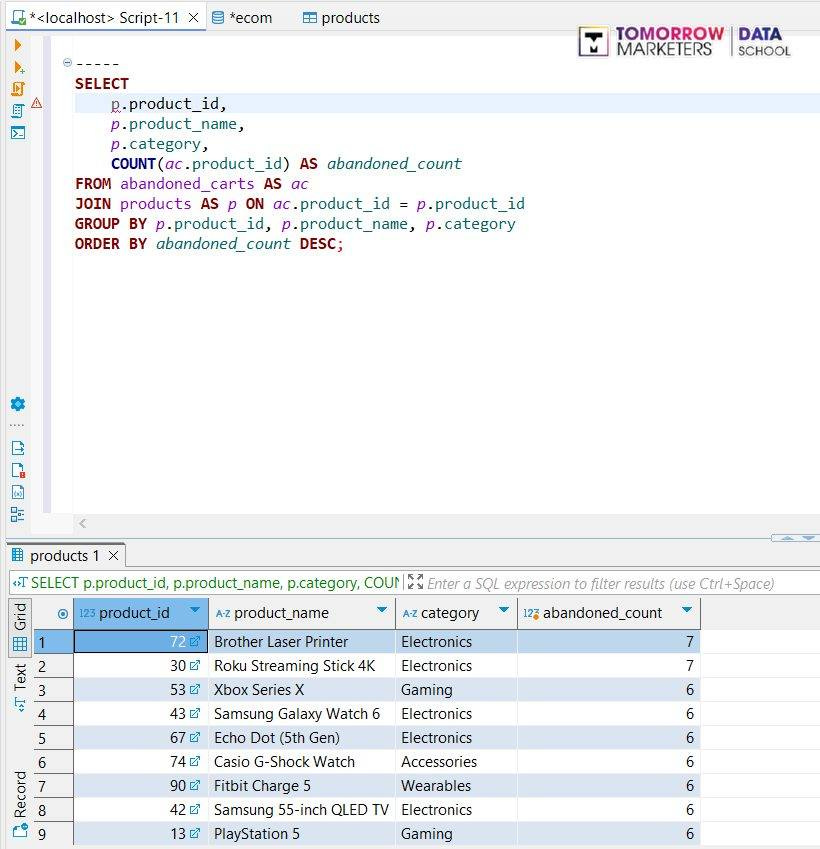Click the document with red badge icon

[x=18, y=470]
